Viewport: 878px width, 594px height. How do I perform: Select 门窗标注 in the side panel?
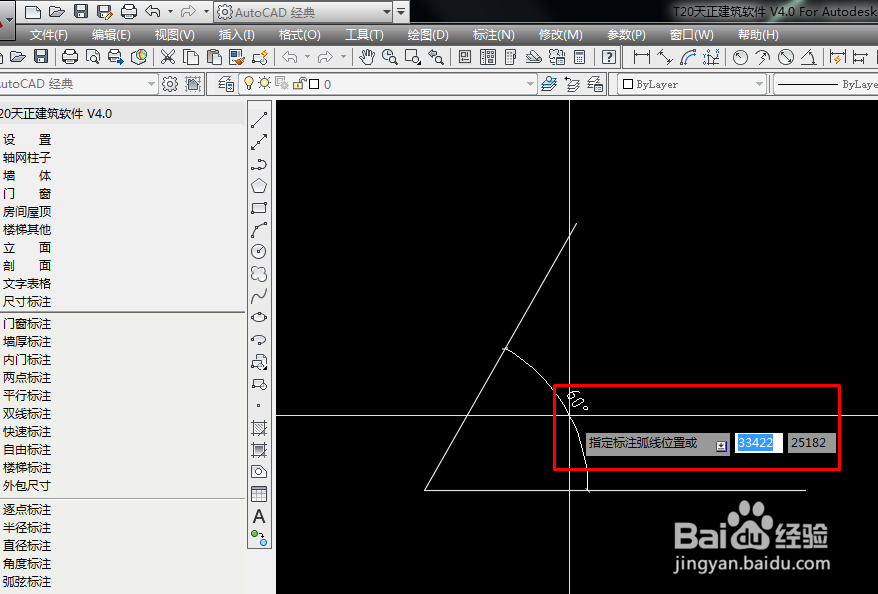(x=27, y=324)
